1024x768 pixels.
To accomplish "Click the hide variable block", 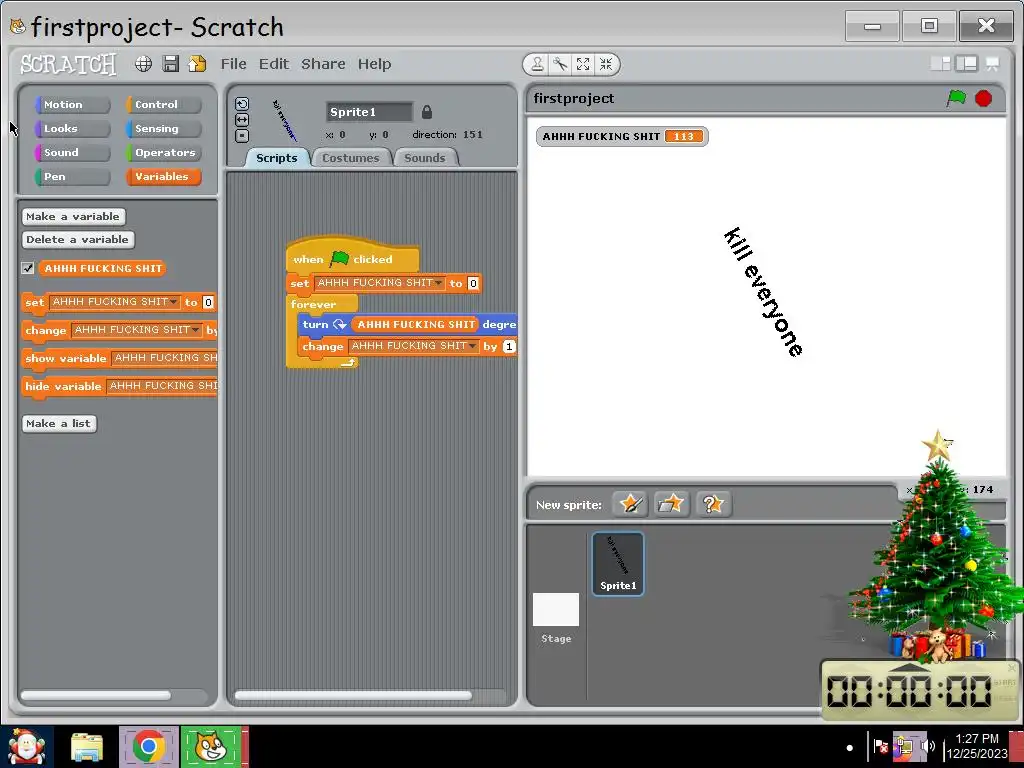I will click(x=120, y=386).
